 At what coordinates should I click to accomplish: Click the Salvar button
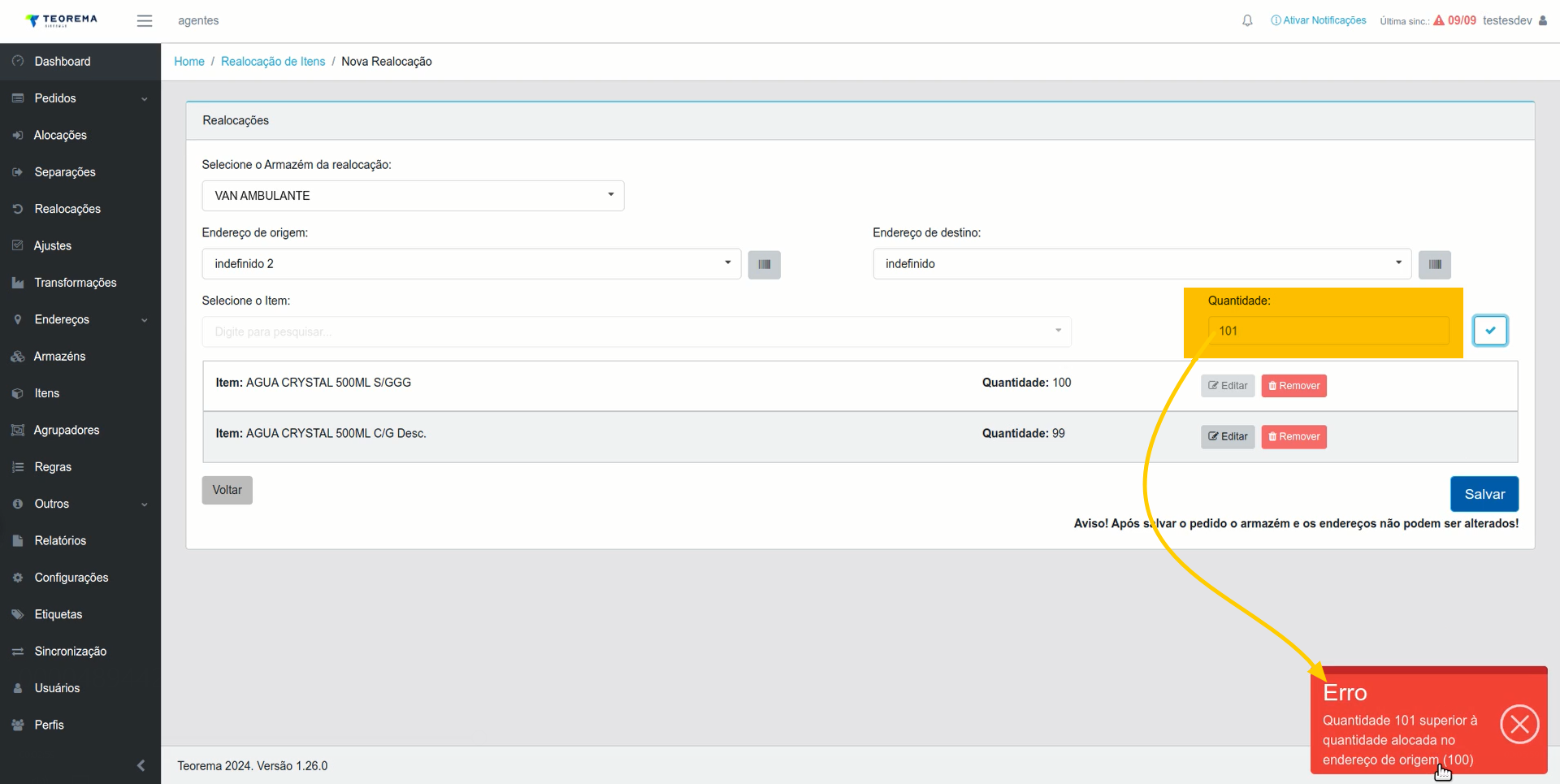coord(1484,494)
